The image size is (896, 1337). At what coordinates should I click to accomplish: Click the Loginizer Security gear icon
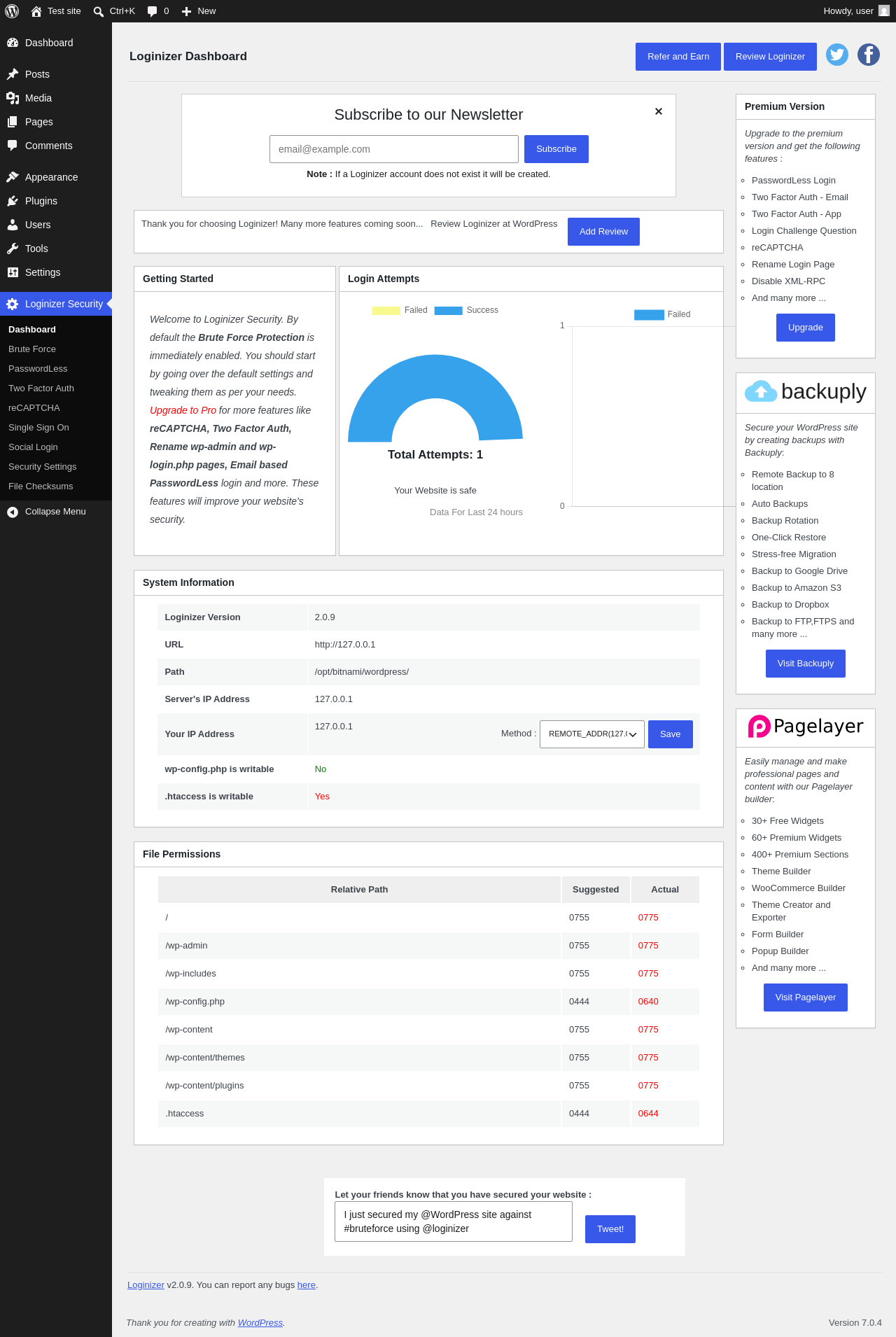click(13, 304)
